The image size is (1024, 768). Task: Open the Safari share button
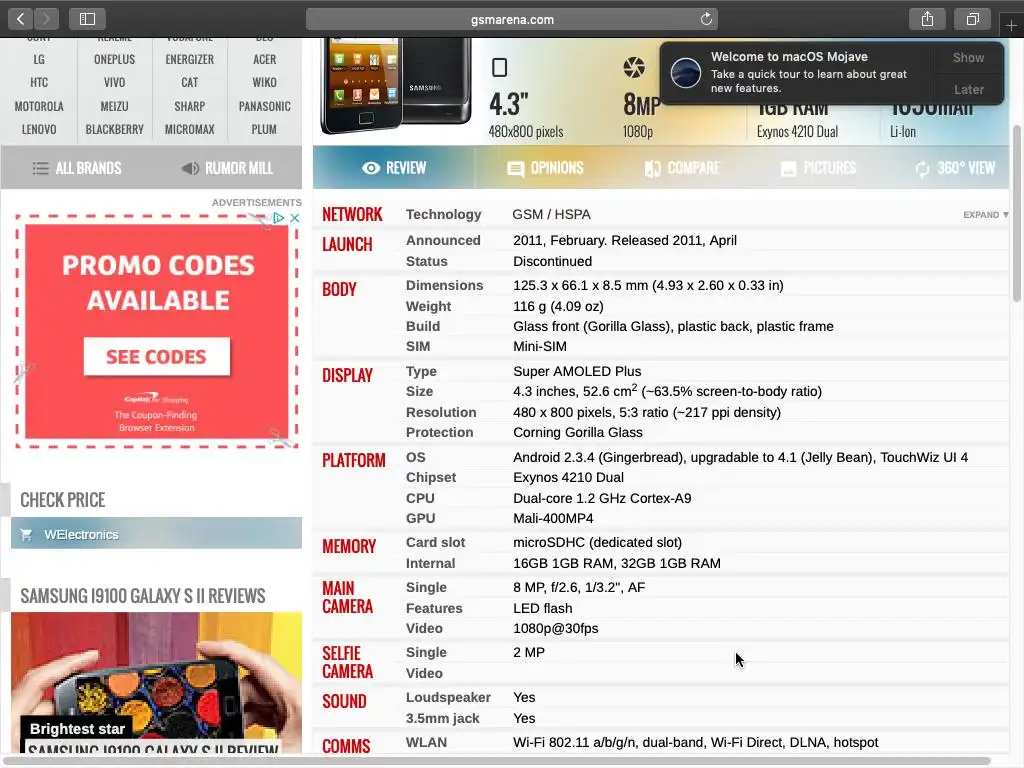927,19
